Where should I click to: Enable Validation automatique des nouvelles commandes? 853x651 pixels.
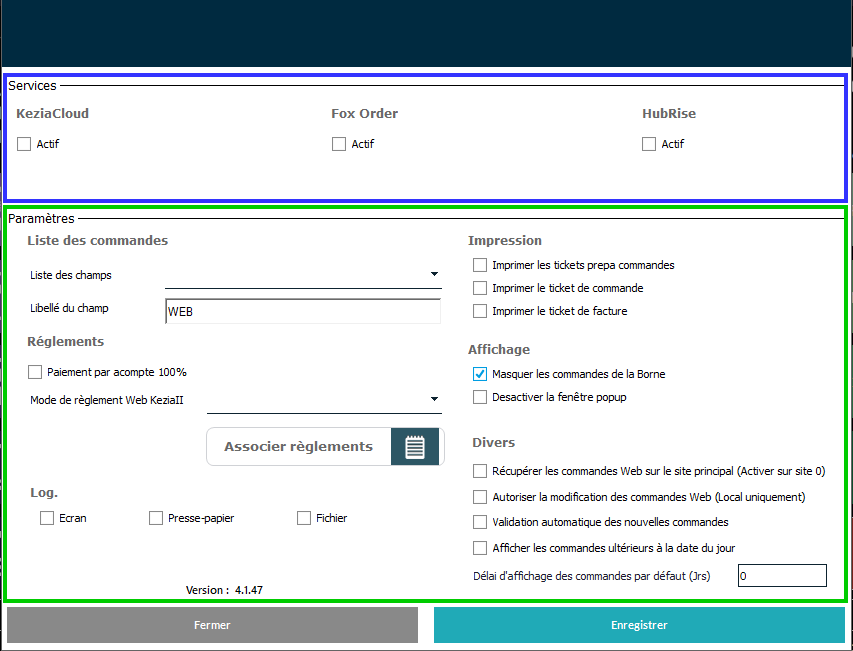[x=480, y=522]
